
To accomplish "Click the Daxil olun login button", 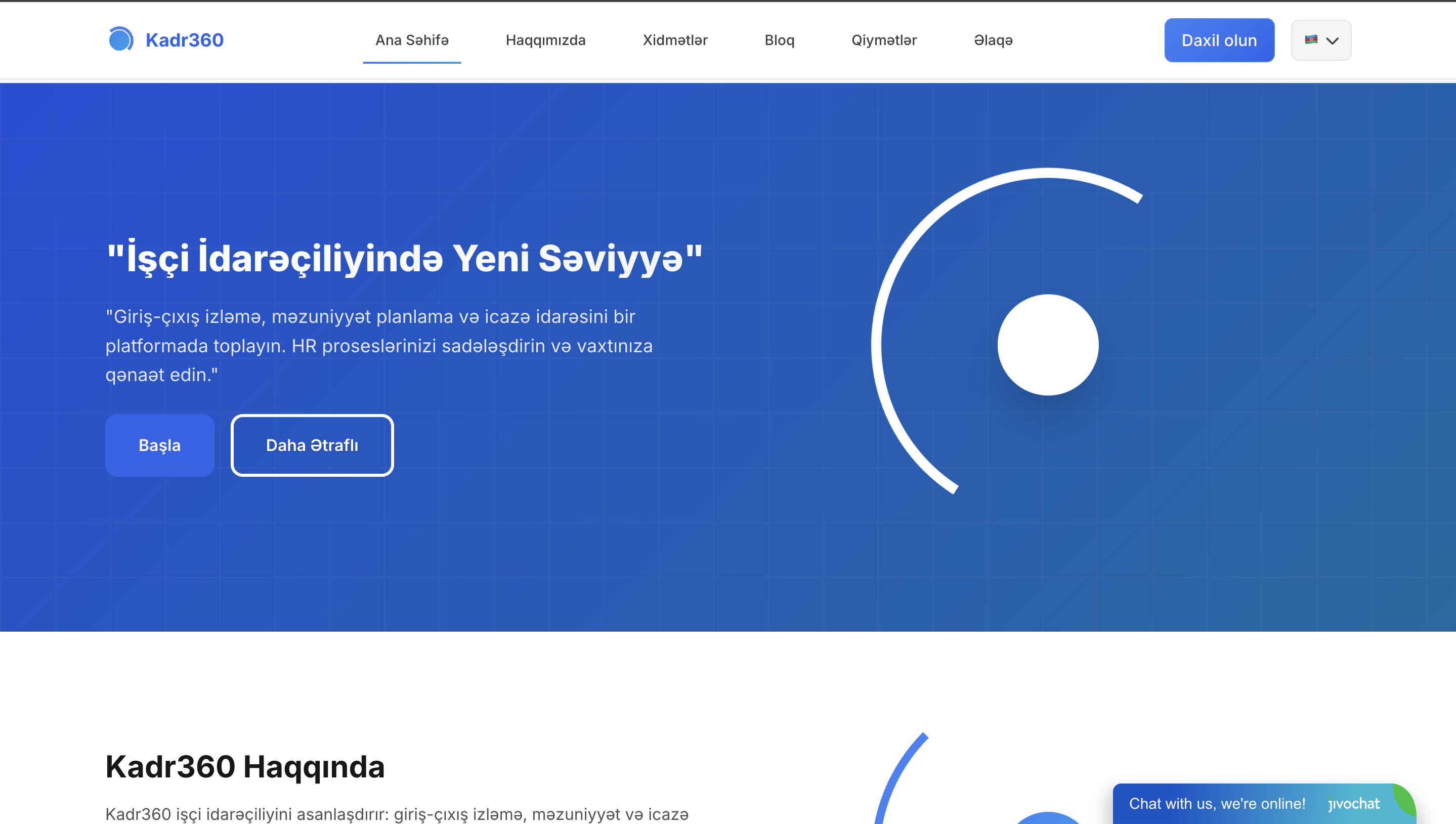I will point(1219,40).
